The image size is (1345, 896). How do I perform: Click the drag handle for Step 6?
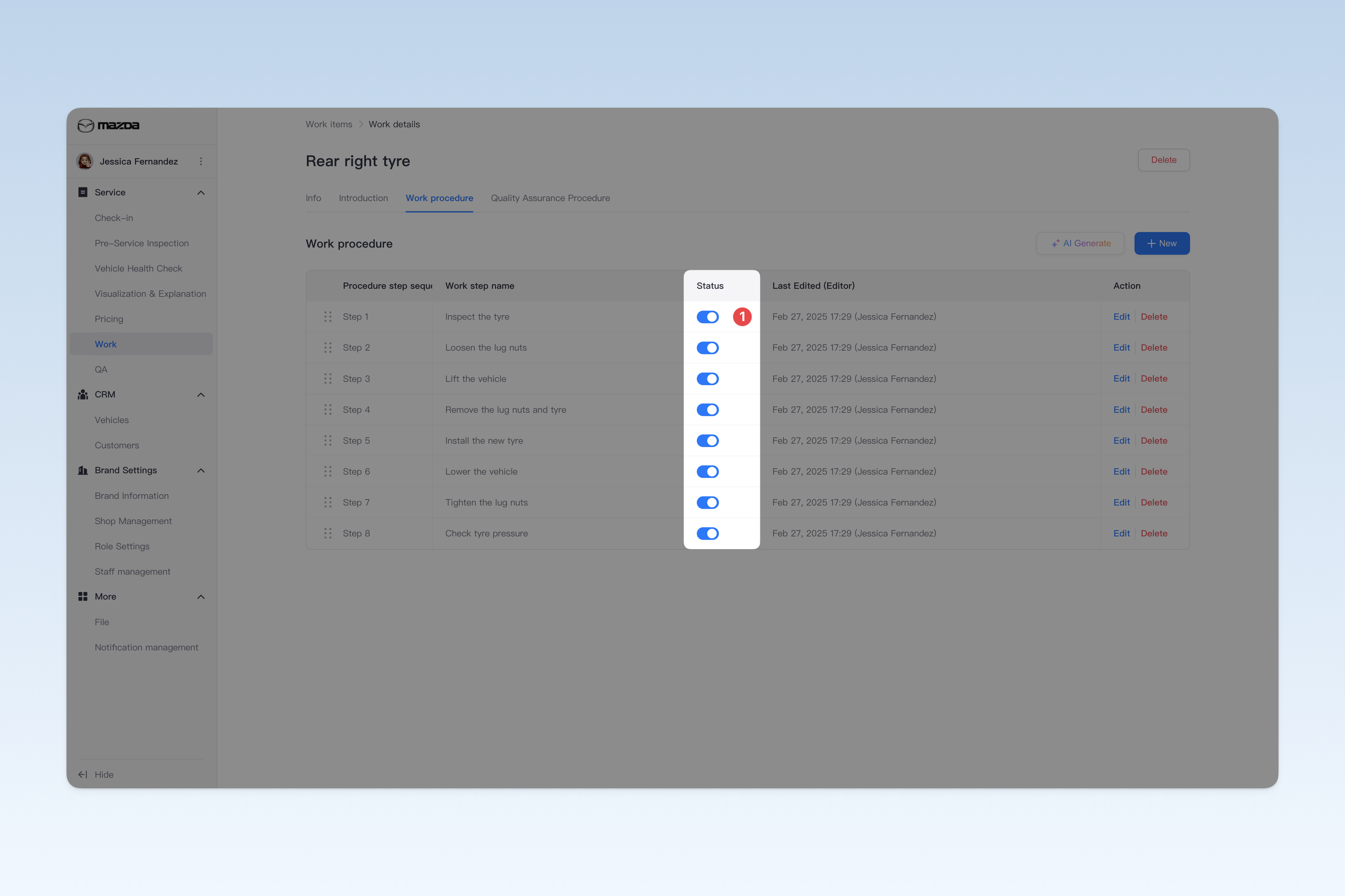(x=328, y=471)
